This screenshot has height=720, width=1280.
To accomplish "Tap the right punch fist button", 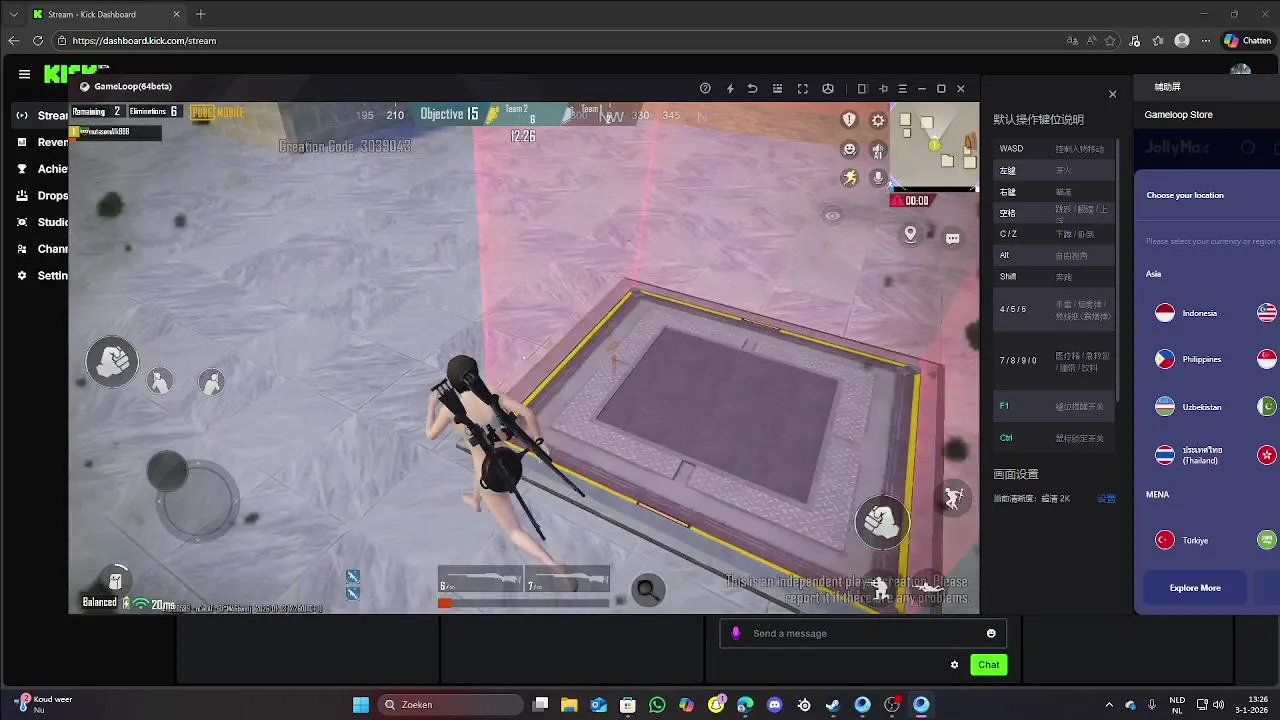I will click(x=882, y=521).
